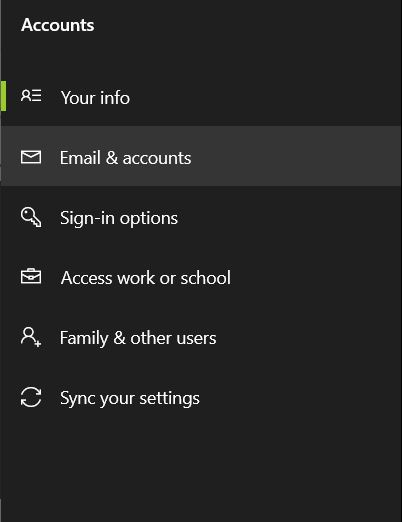Open Sync your settings
Image resolution: width=402 pixels, height=522 pixels.
201,397
